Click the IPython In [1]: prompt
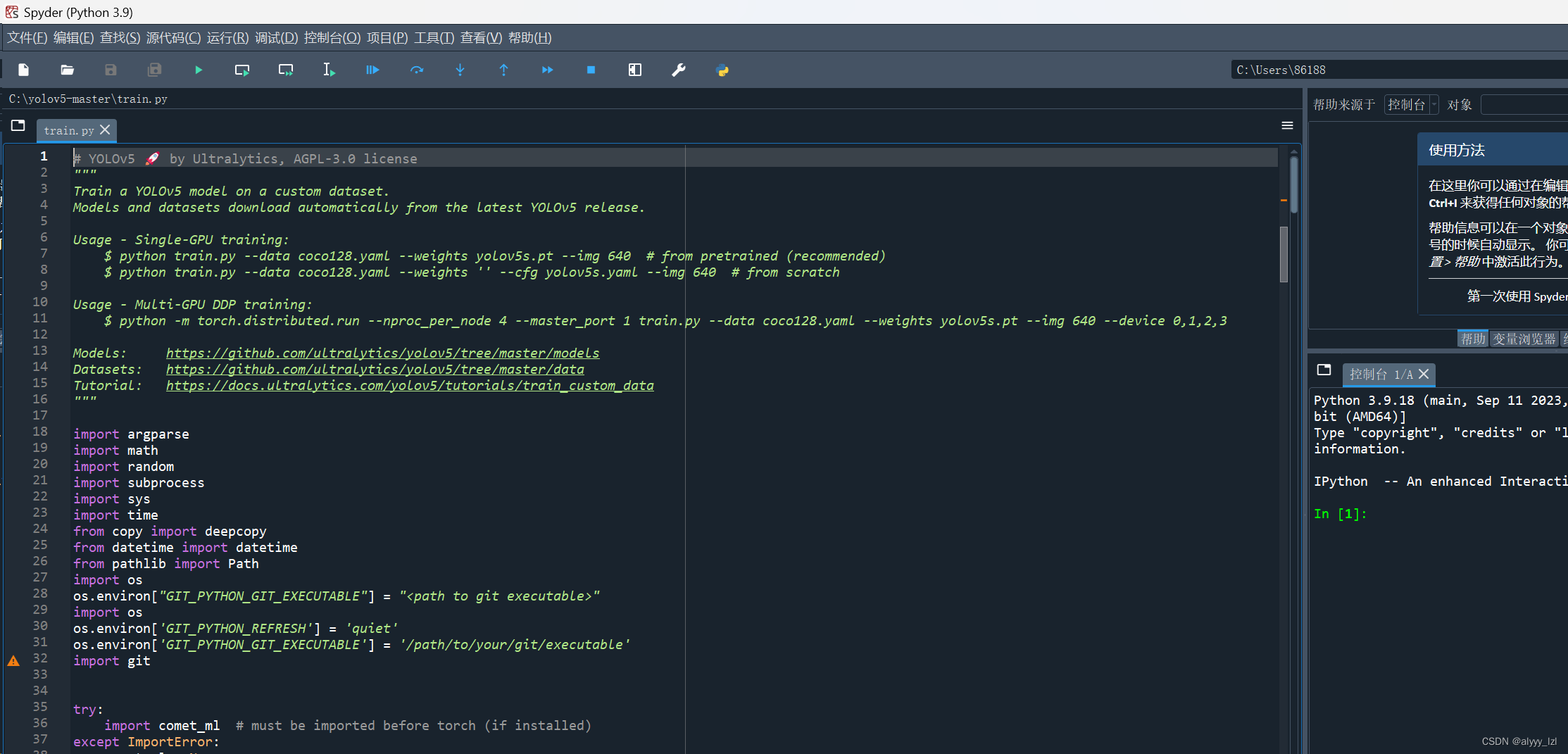Viewport: 1568px width, 754px height. pos(1340,514)
